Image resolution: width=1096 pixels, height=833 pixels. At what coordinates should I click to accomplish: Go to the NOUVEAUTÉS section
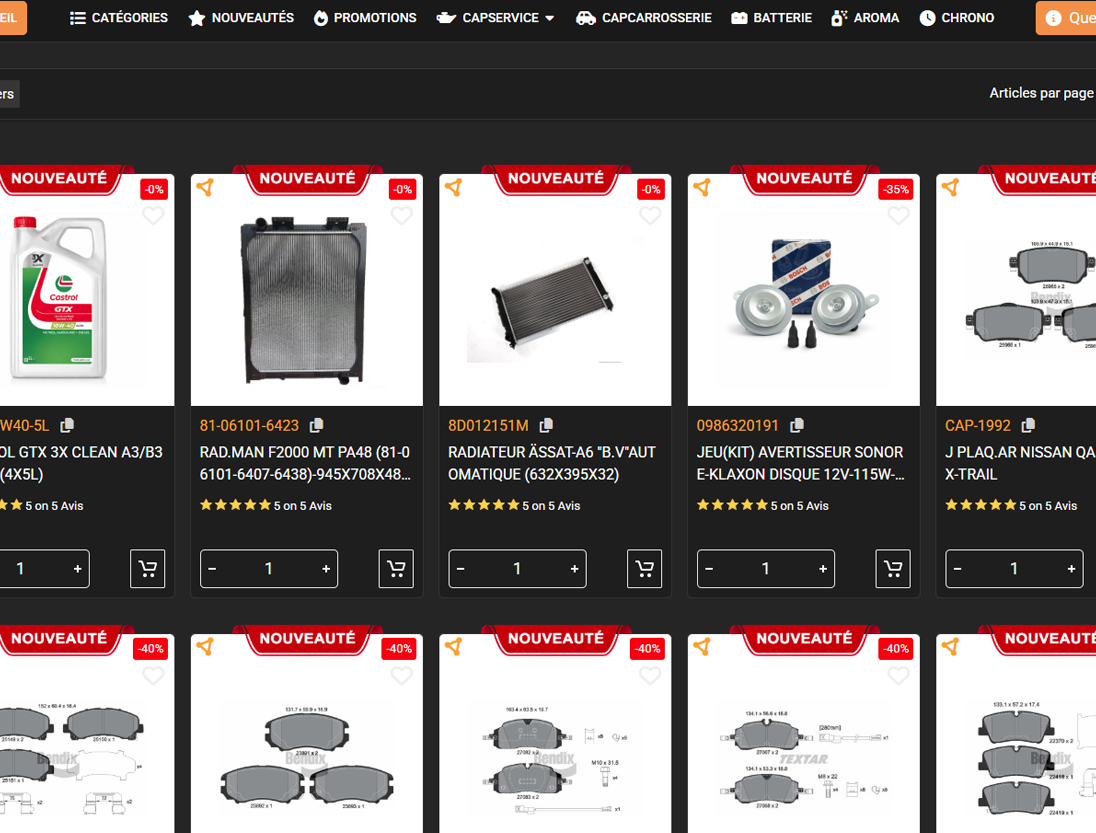[241, 18]
